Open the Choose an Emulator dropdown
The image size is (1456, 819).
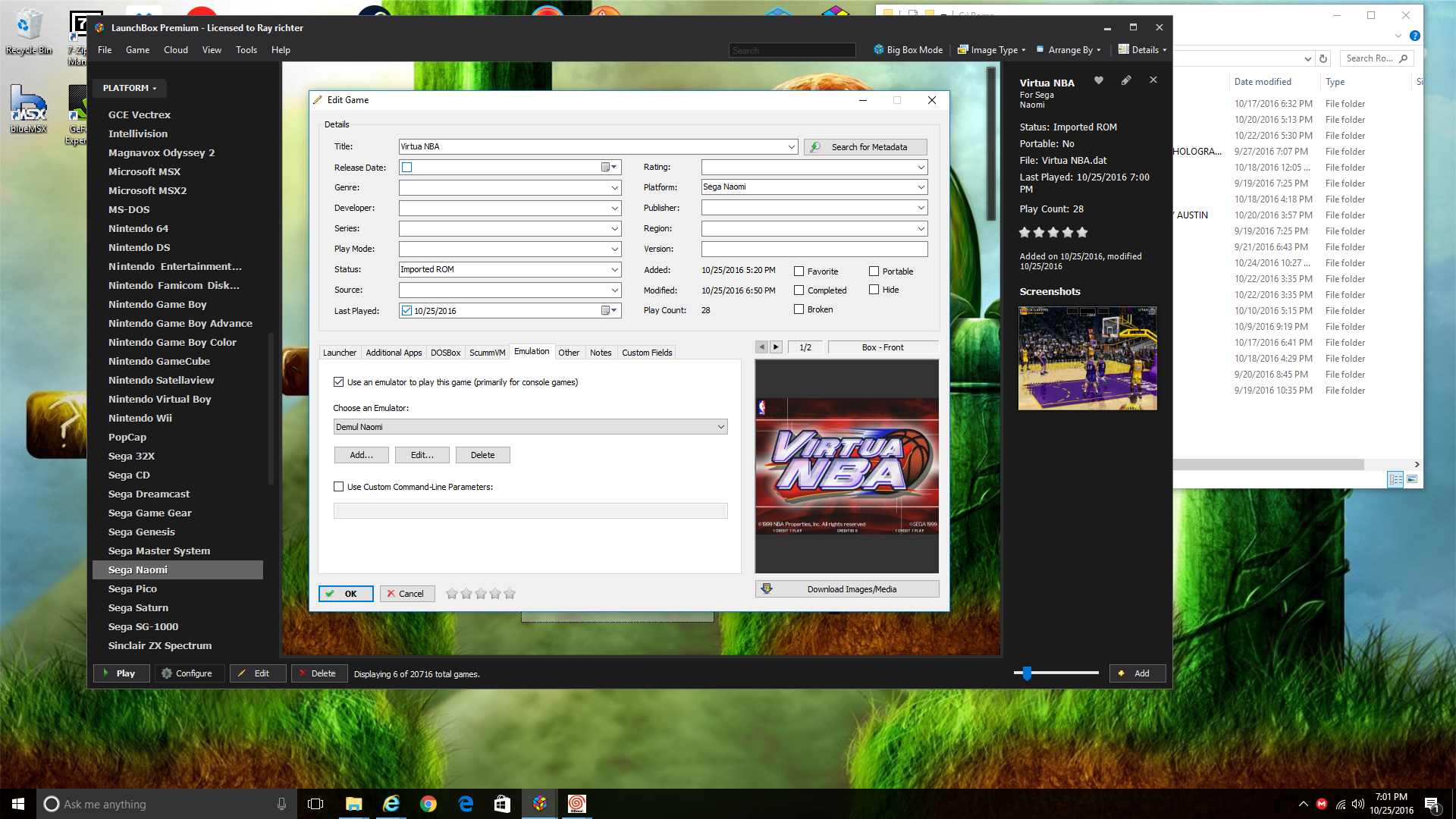tap(530, 427)
